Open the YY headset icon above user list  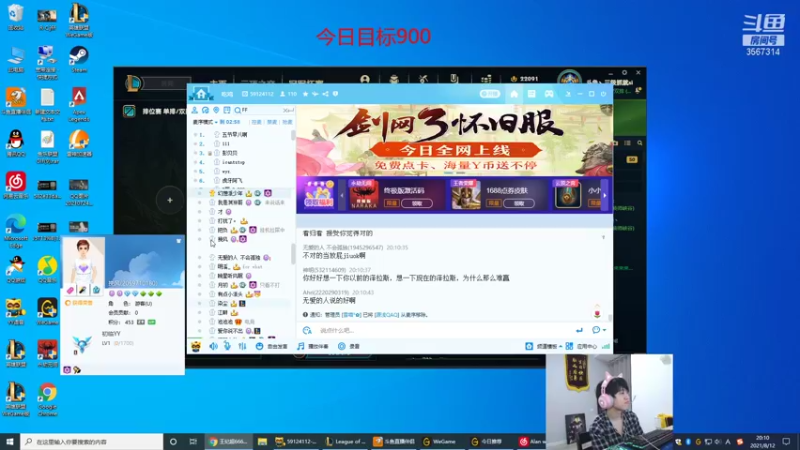click(x=205, y=110)
